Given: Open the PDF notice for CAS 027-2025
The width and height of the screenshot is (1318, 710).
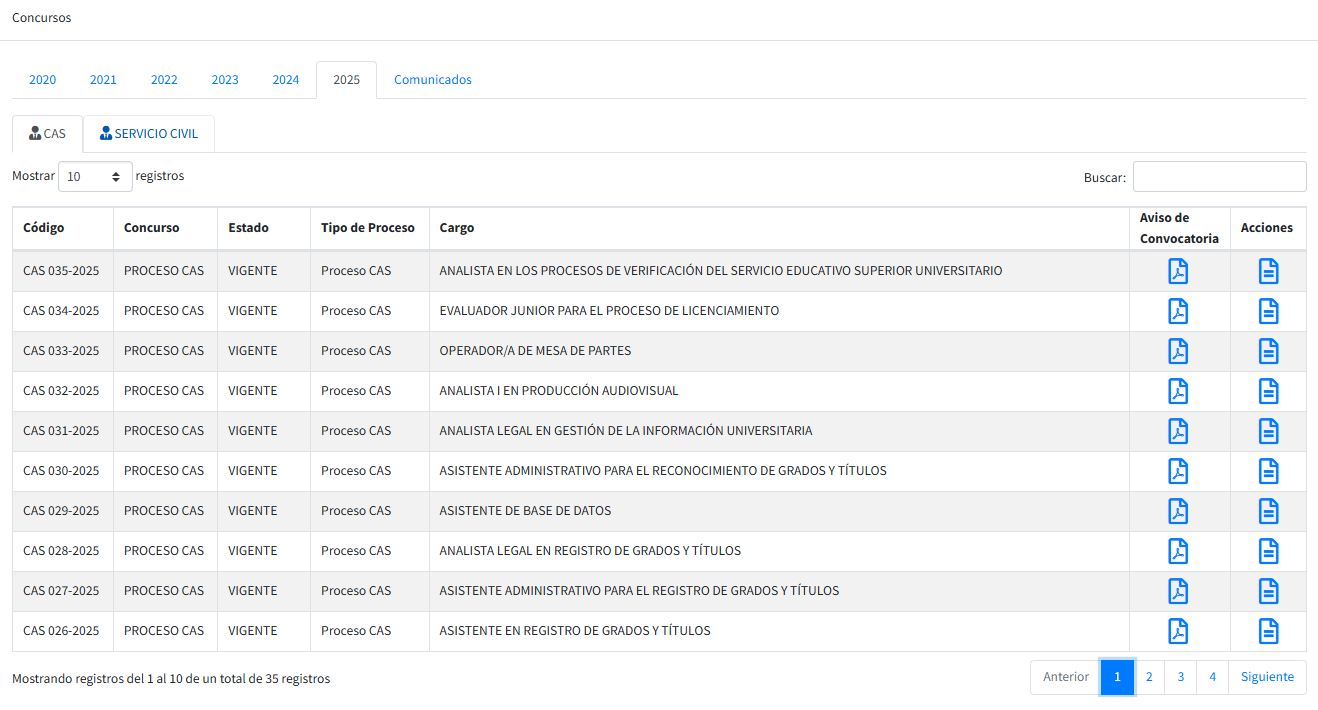Looking at the screenshot, I should tap(1179, 591).
